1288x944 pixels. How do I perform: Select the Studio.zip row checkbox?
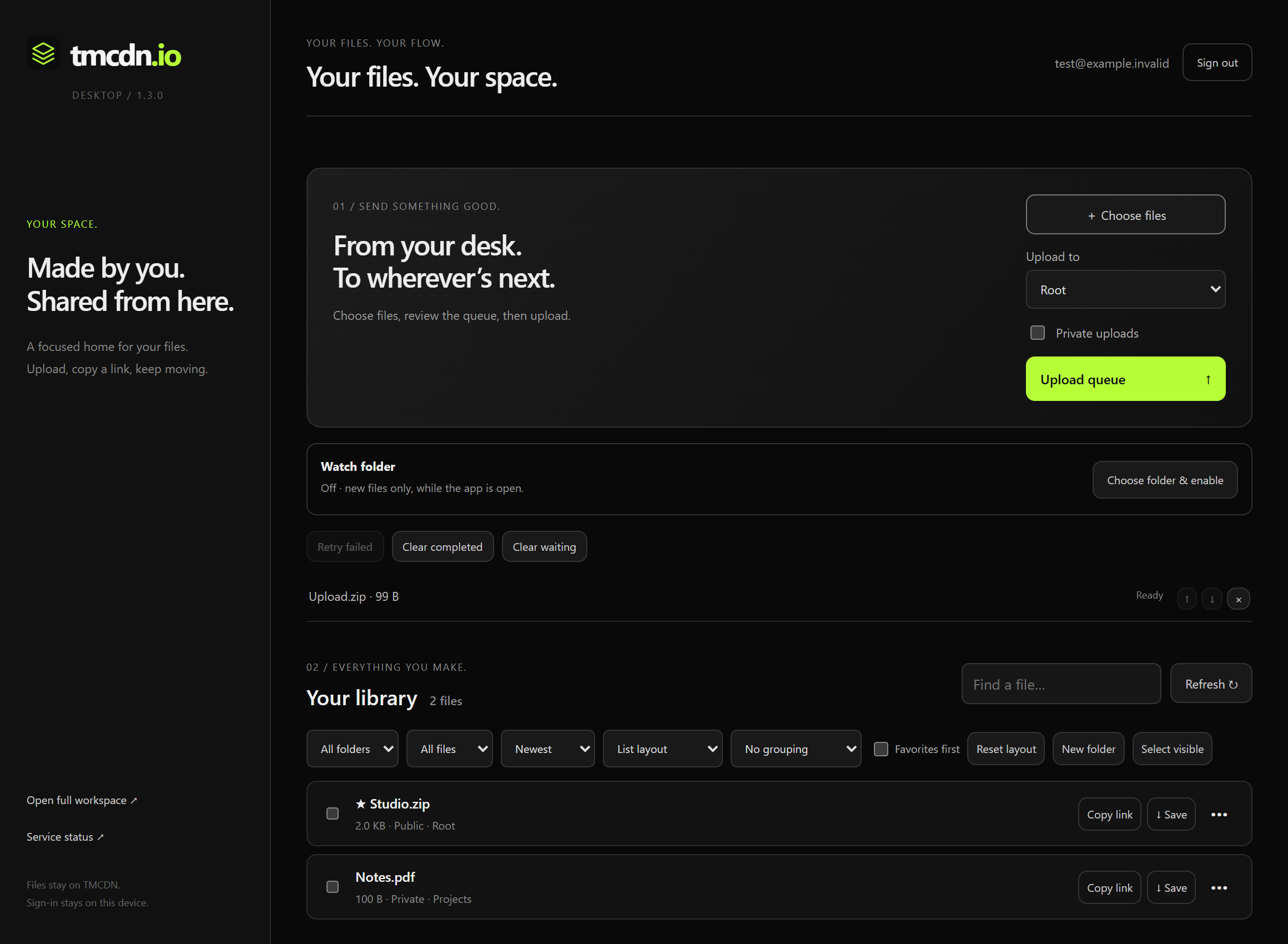click(333, 813)
